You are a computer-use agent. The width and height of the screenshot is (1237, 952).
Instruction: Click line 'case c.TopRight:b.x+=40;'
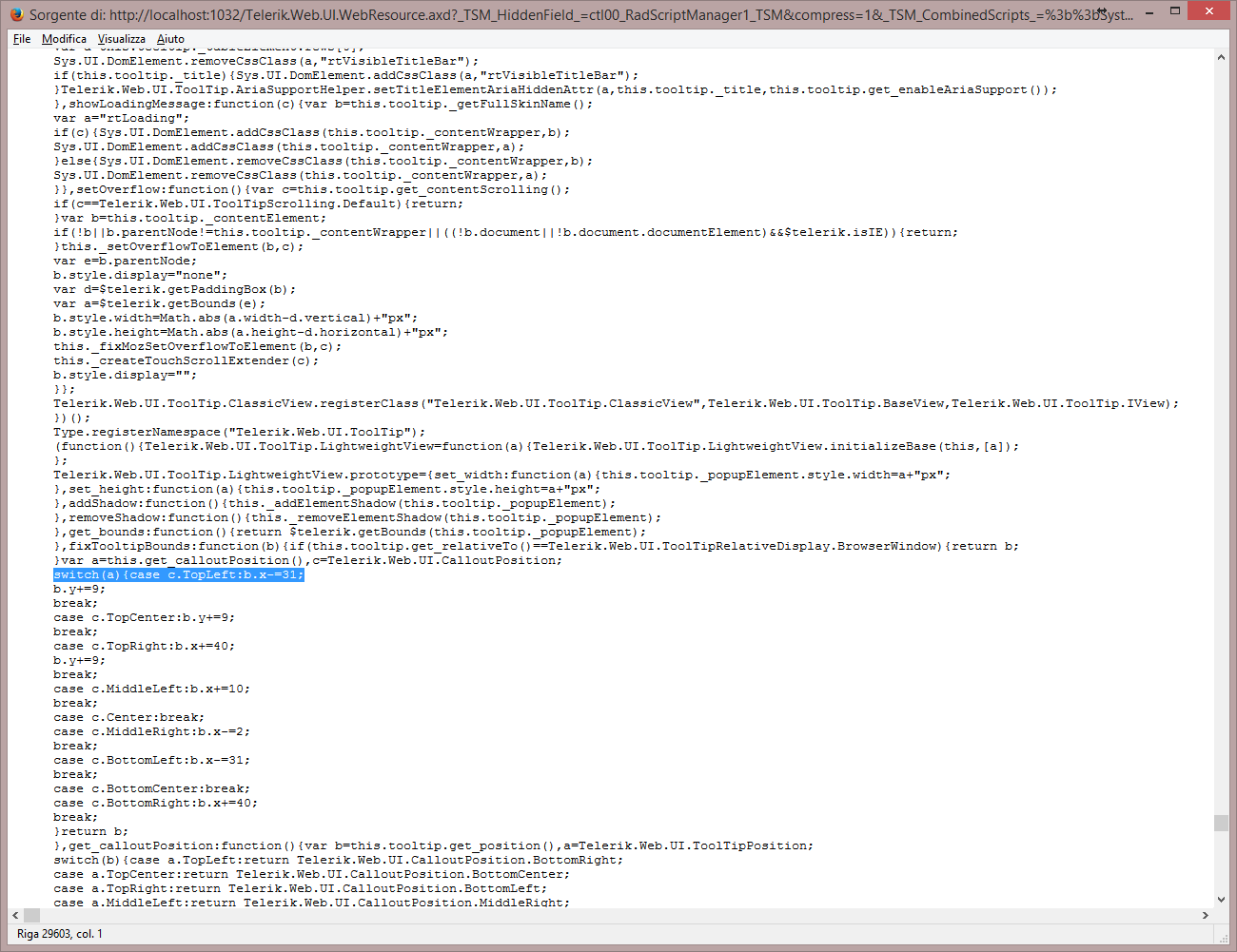pyautogui.click(x=144, y=647)
